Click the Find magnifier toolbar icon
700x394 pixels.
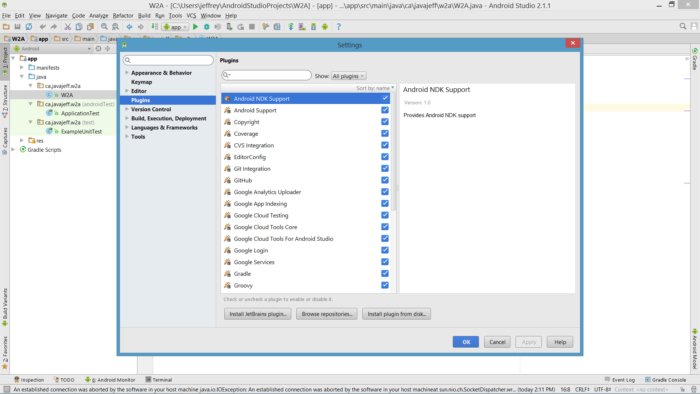(104, 27)
